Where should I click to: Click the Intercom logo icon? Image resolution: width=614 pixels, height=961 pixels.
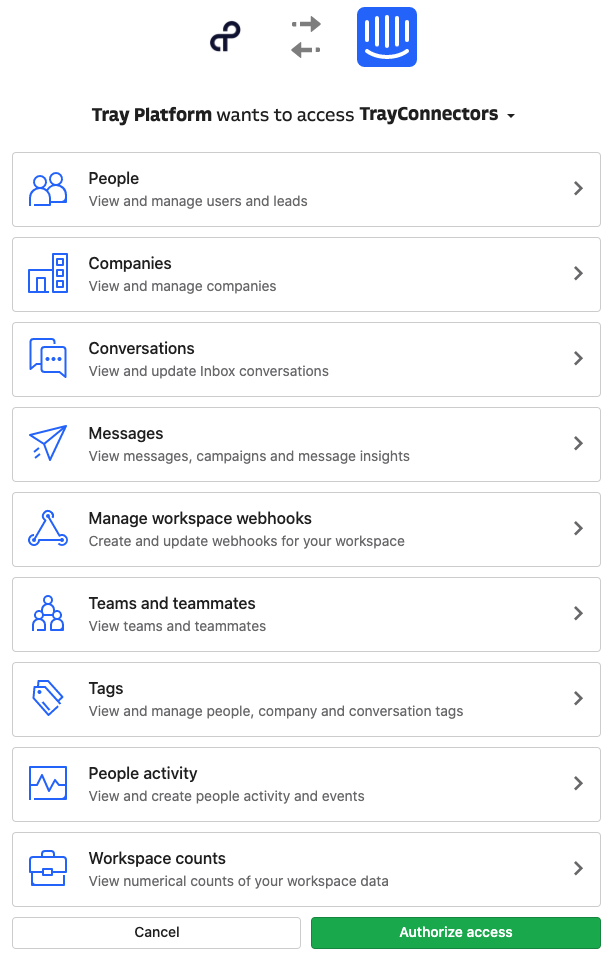tap(387, 37)
